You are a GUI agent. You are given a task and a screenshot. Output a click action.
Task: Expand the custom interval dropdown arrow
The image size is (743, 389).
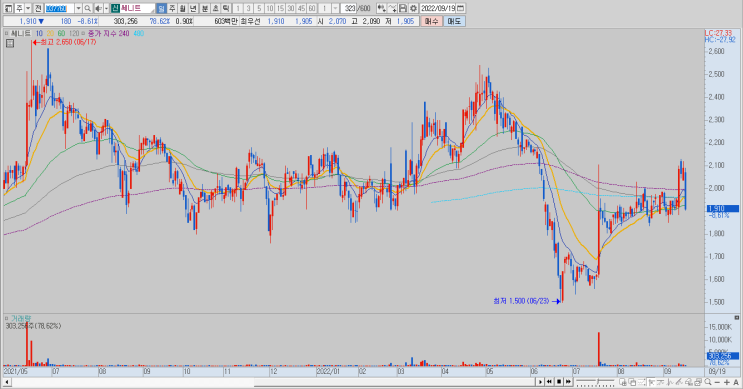pos(335,9)
